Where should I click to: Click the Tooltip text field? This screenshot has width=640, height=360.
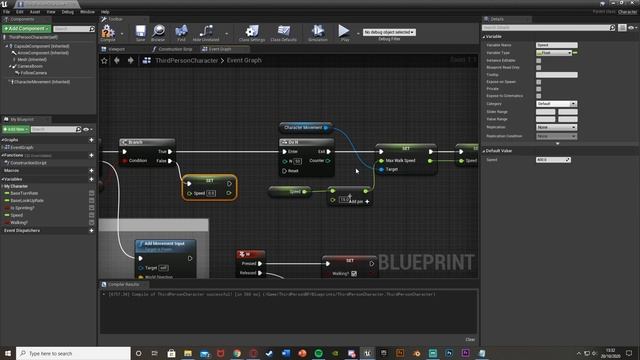click(556, 75)
